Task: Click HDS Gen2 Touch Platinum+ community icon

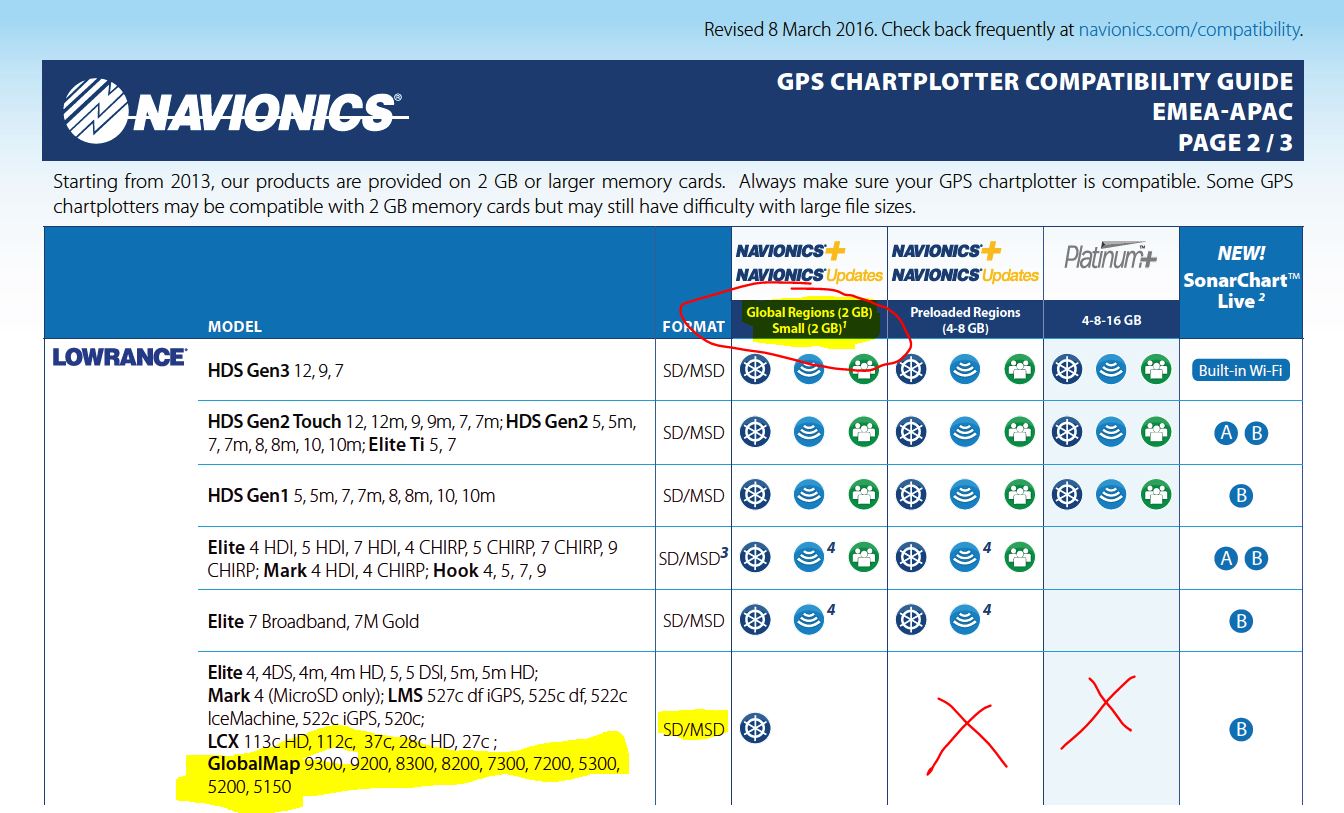Action: tap(1155, 432)
